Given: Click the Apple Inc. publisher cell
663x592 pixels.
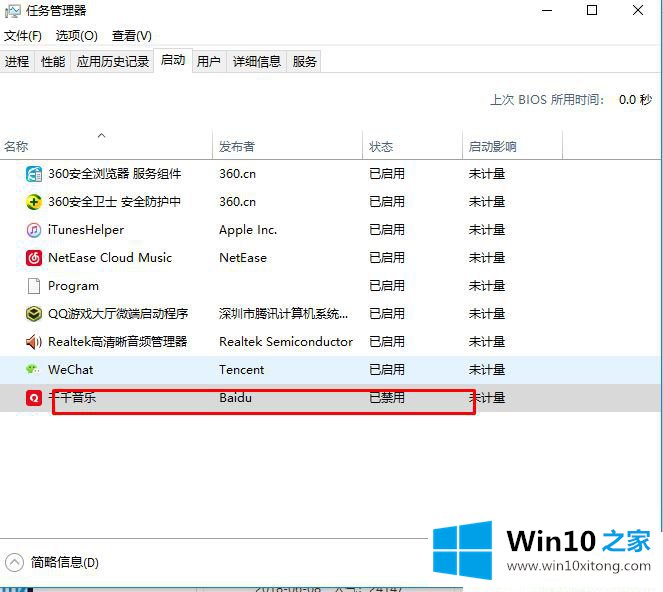Looking at the screenshot, I should coord(248,230).
